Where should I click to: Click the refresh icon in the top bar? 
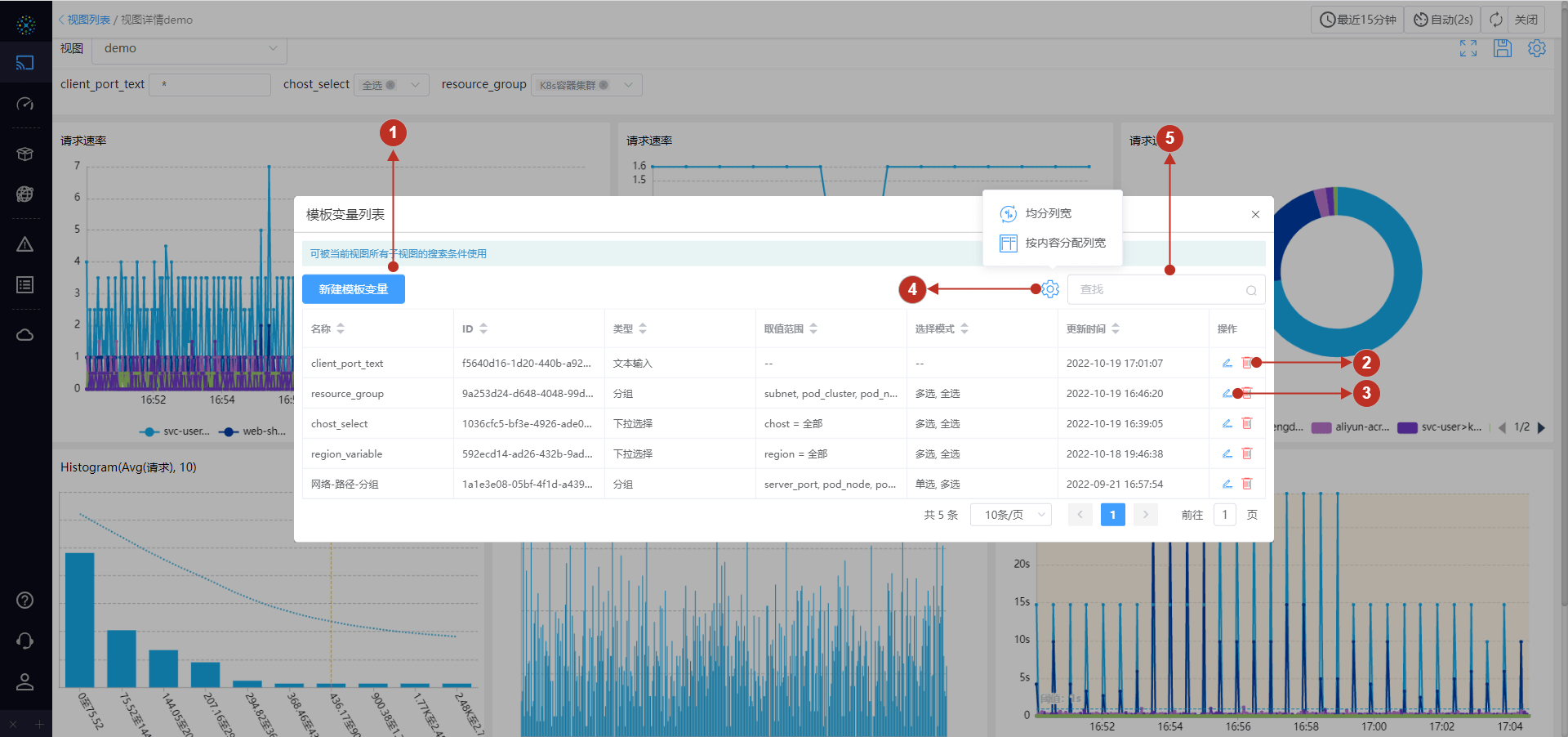[x=1494, y=19]
